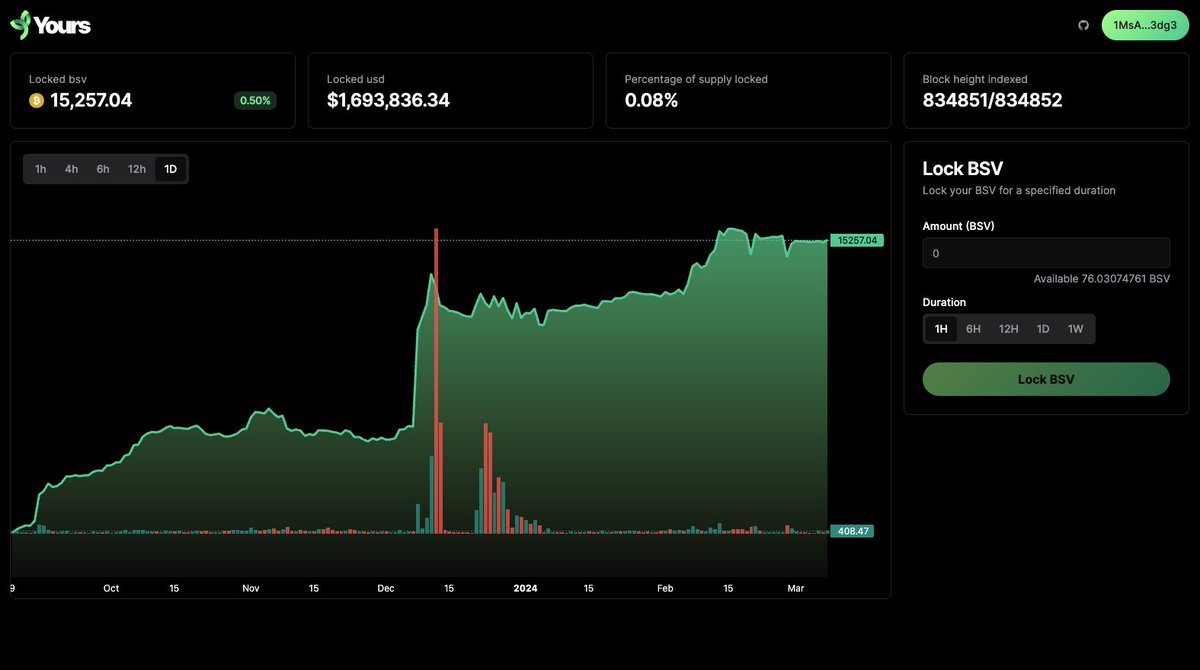Click the 0.50% change badge

tap(255, 100)
